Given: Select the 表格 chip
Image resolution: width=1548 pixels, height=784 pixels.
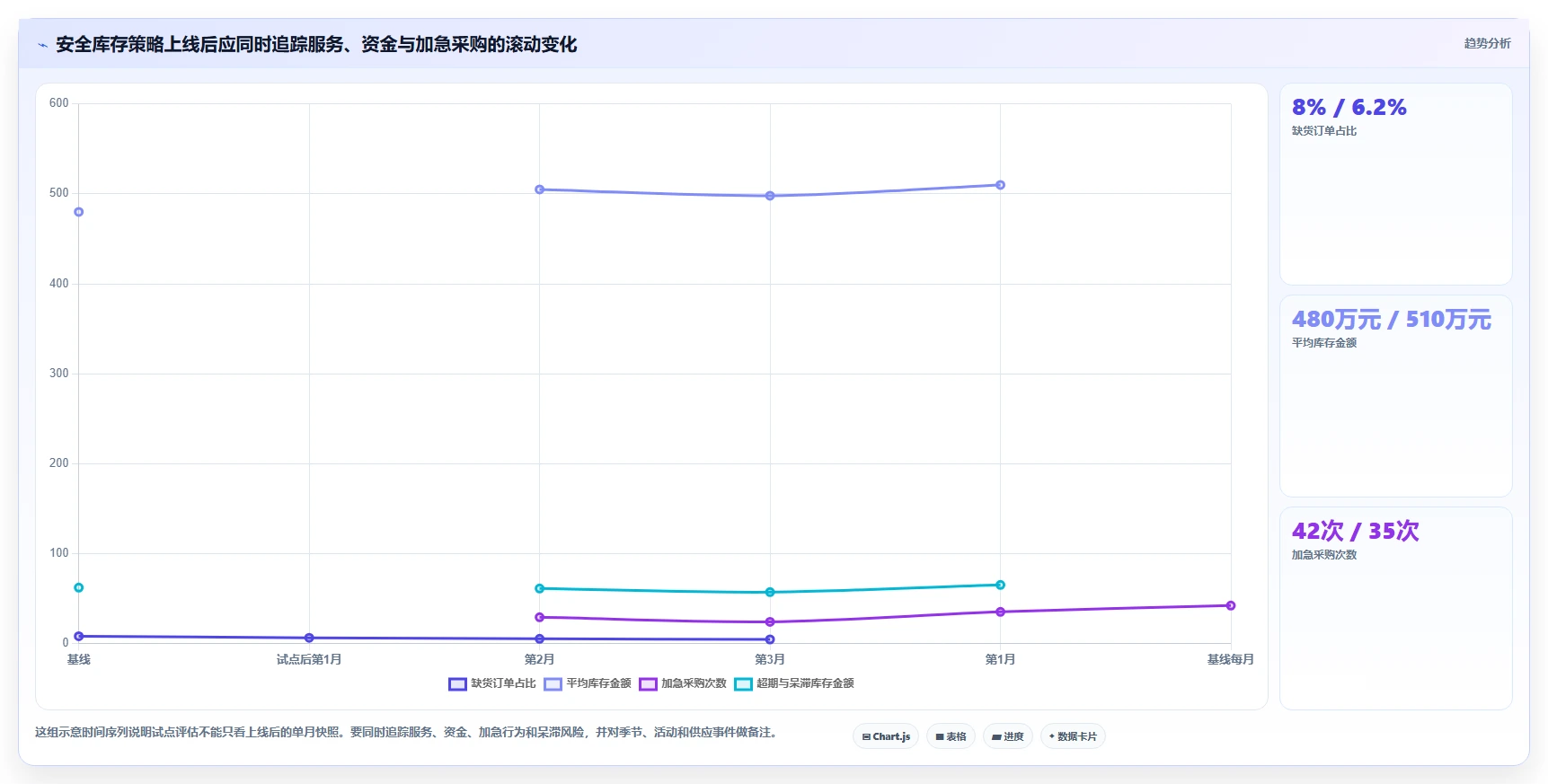Looking at the screenshot, I should pyautogui.click(x=951, y=736).
